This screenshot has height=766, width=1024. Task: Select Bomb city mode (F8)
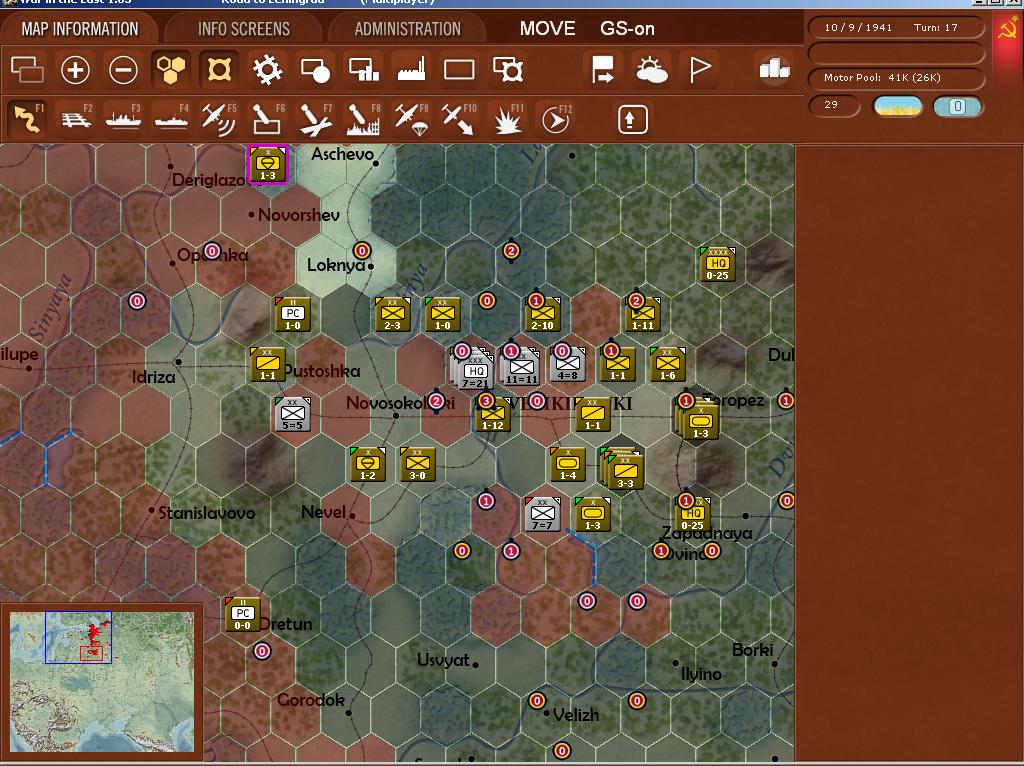click(364, 119)
